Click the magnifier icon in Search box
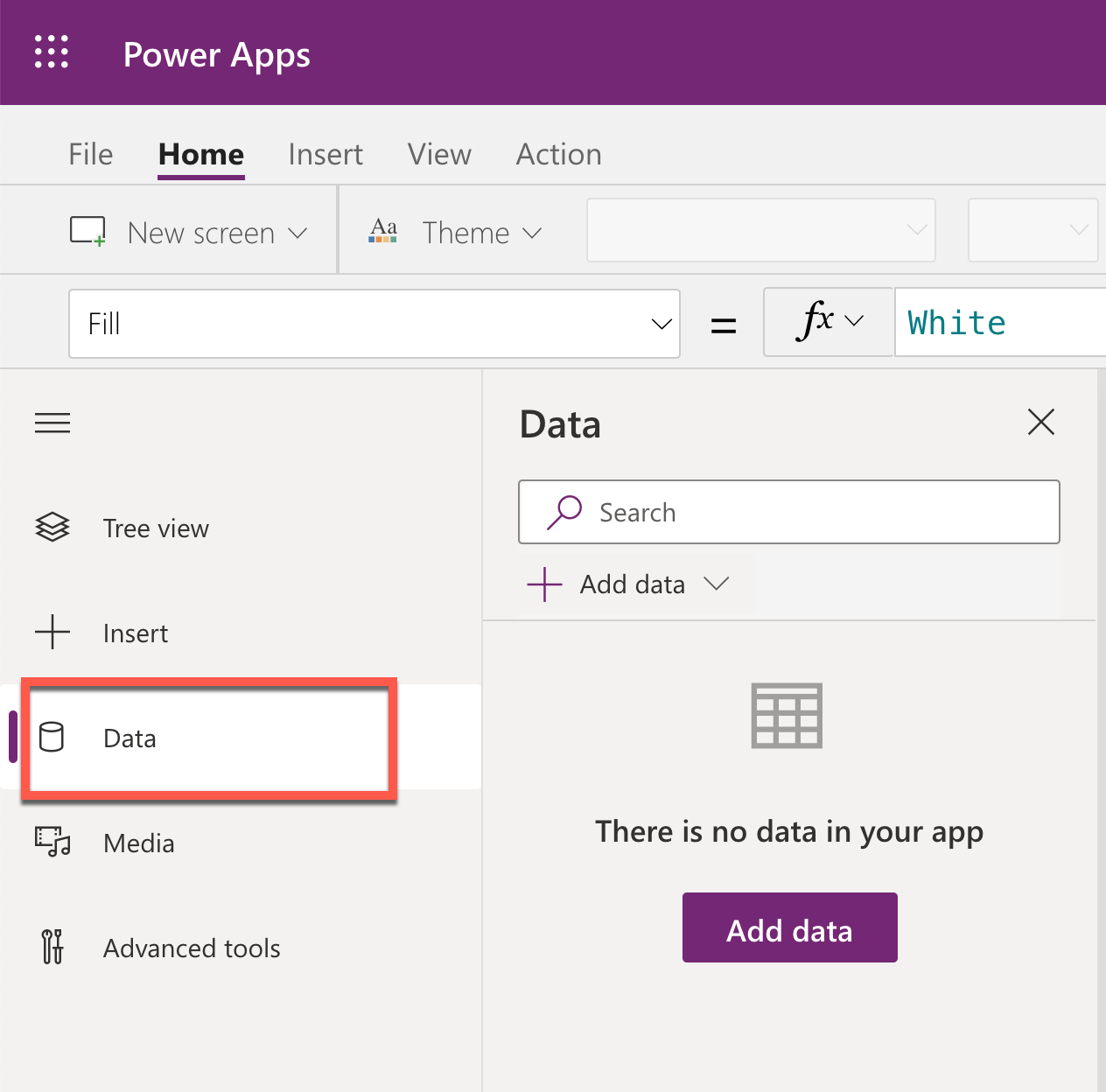The height and width of the screenshot is (1092, 1106). pyautogui.click(x=564, y=512)
